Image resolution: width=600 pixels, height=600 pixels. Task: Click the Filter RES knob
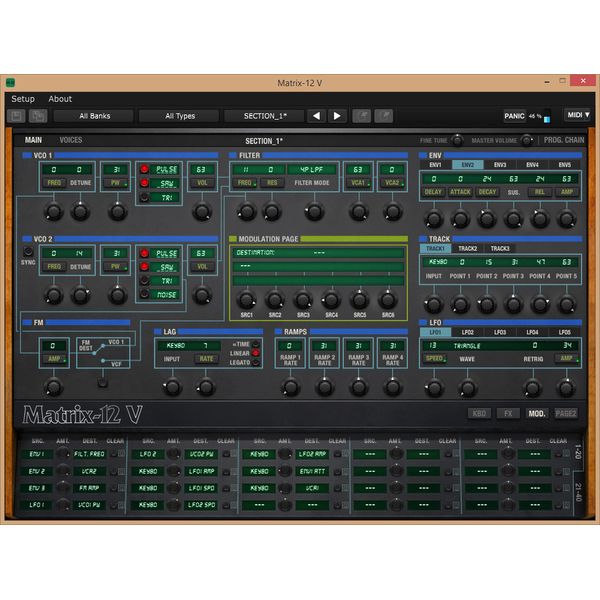[x=272, y=212]
